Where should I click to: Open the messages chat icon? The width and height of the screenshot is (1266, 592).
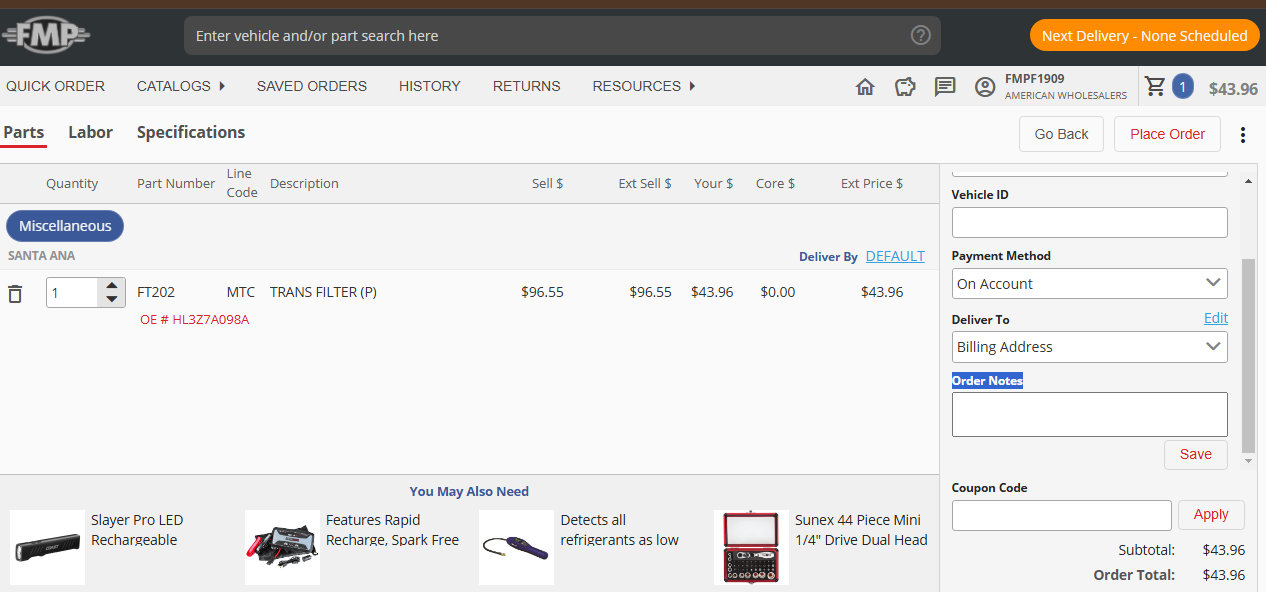coord(945,87)
